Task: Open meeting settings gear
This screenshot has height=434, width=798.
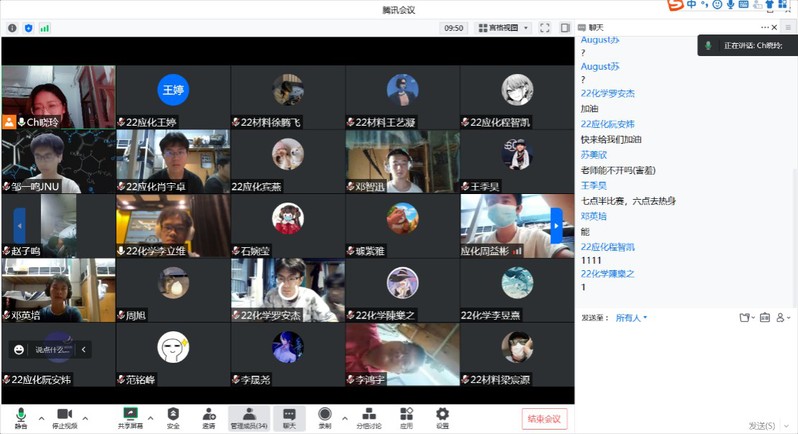Action: tap(442, 416)
